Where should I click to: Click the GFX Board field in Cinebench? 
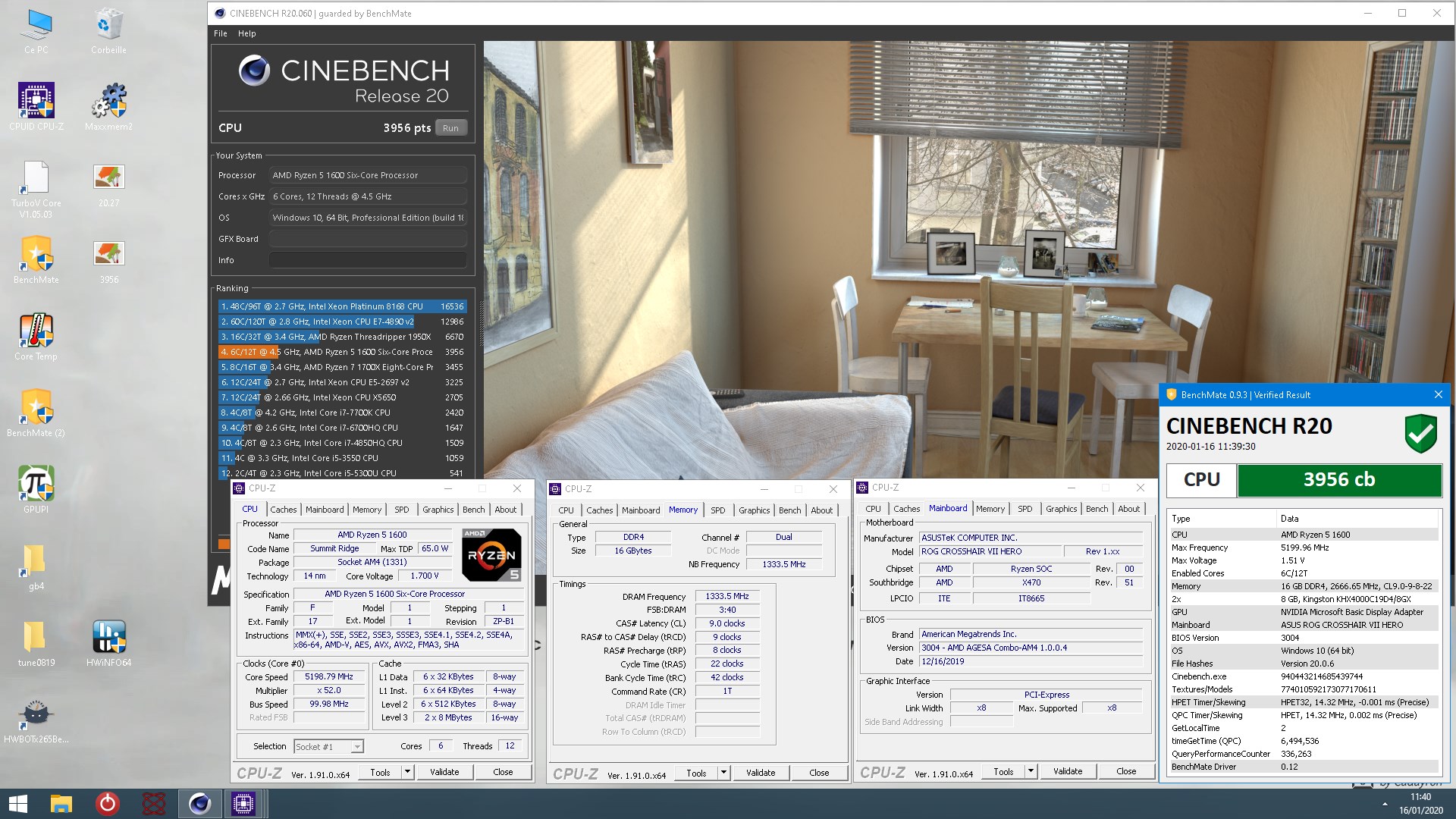(x=368, y=239)
